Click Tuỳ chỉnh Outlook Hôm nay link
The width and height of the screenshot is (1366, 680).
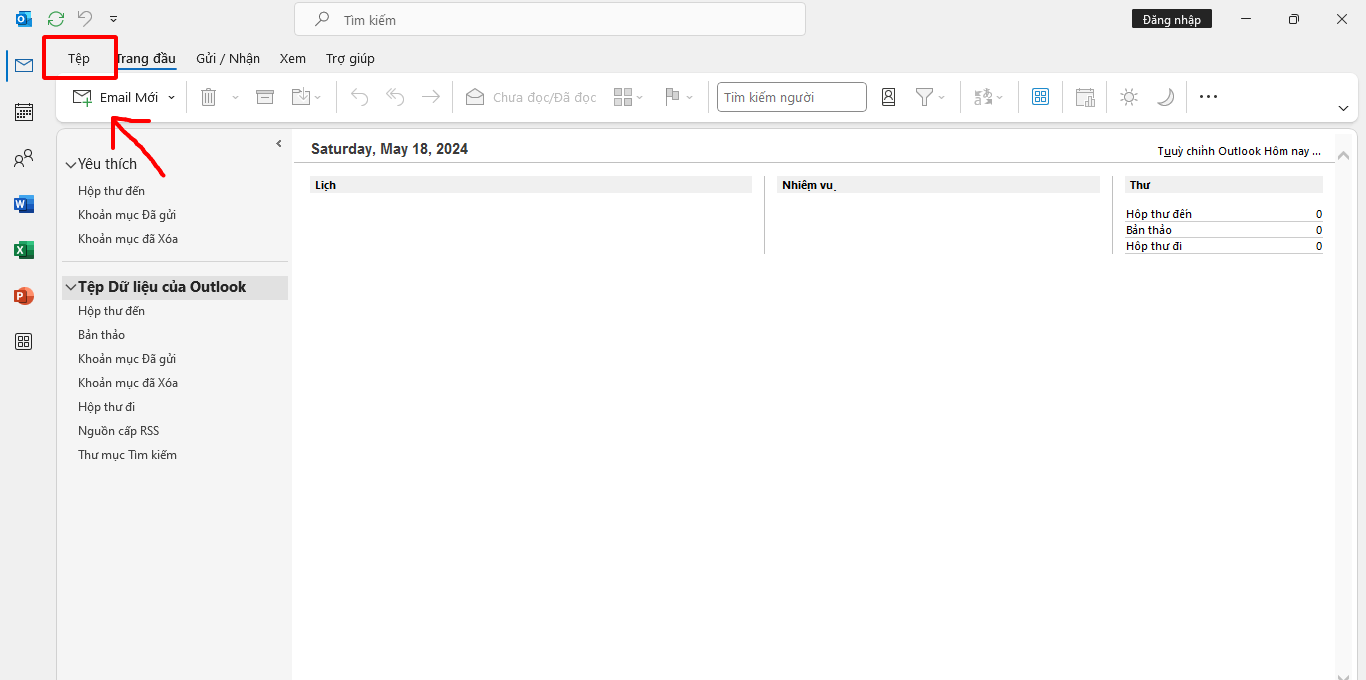click(1238, 151)
